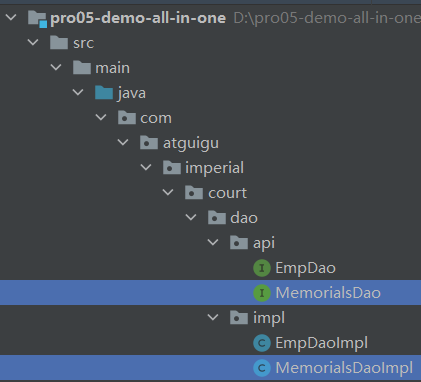Collapse the pro05-demo-all-in-one project node
The height and width of the screenshot is (382, 421).
click(11, 17)
